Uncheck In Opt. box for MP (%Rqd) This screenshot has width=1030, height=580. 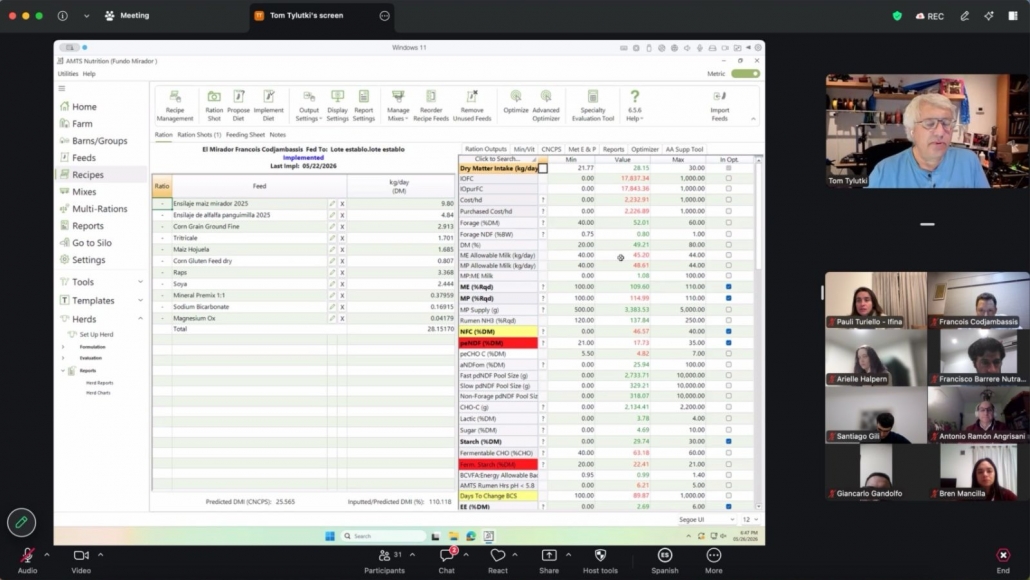(x=728, y=298)
